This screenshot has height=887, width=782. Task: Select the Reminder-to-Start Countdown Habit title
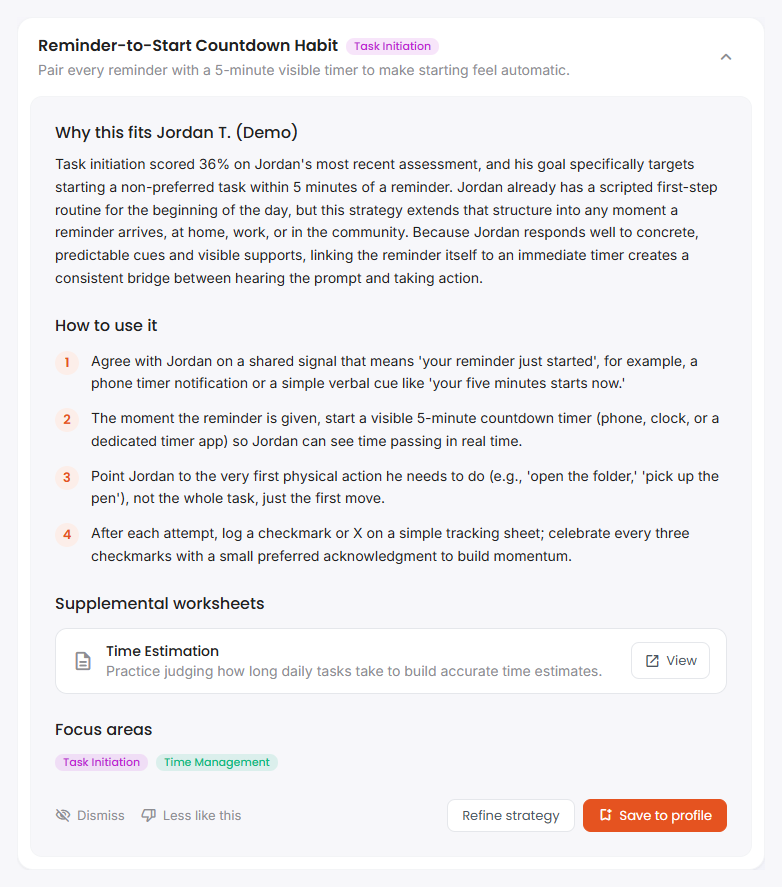click(188, 45)
